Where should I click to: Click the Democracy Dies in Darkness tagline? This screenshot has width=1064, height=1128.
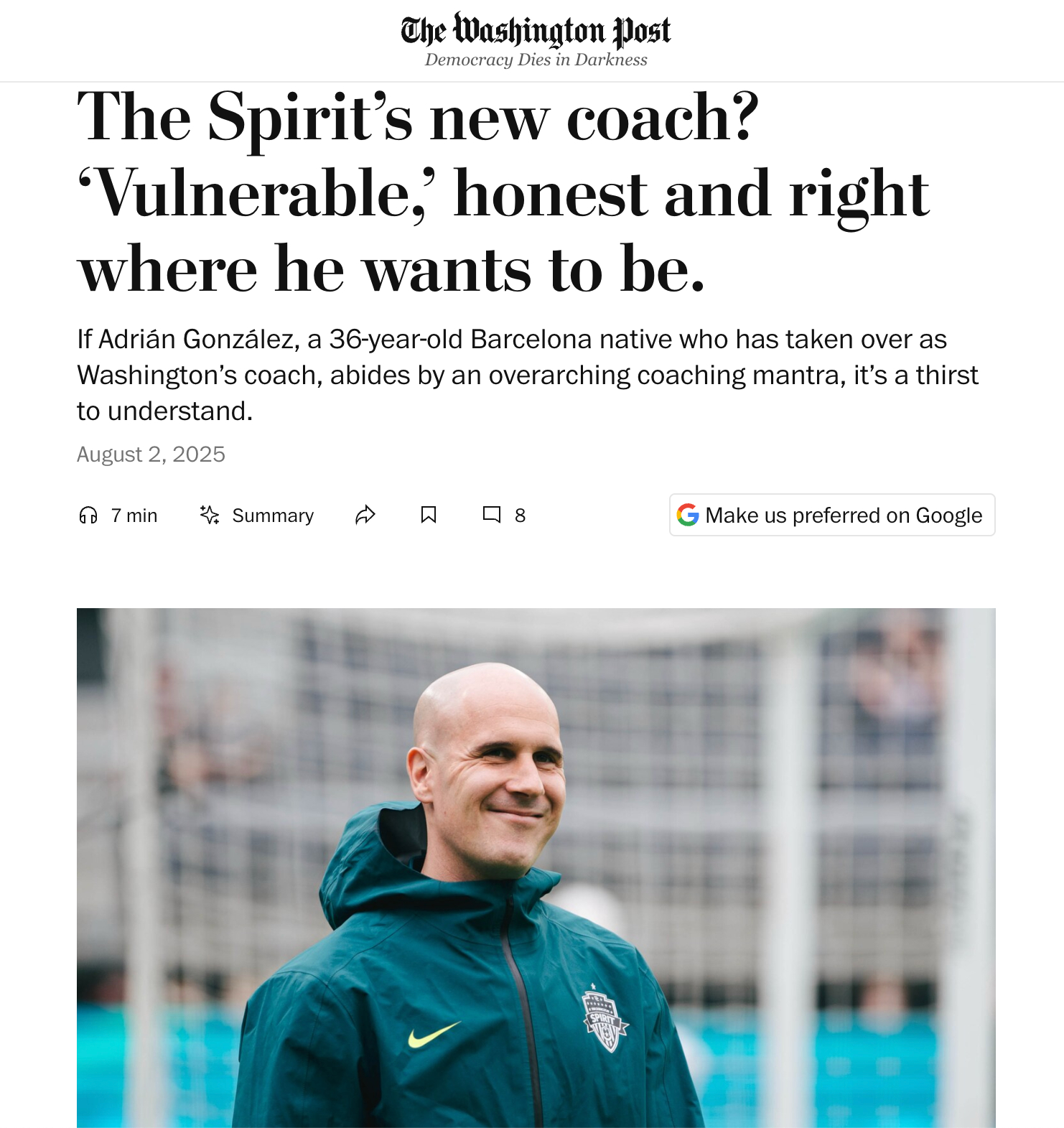pyautogui.click(x=536, y=60)
